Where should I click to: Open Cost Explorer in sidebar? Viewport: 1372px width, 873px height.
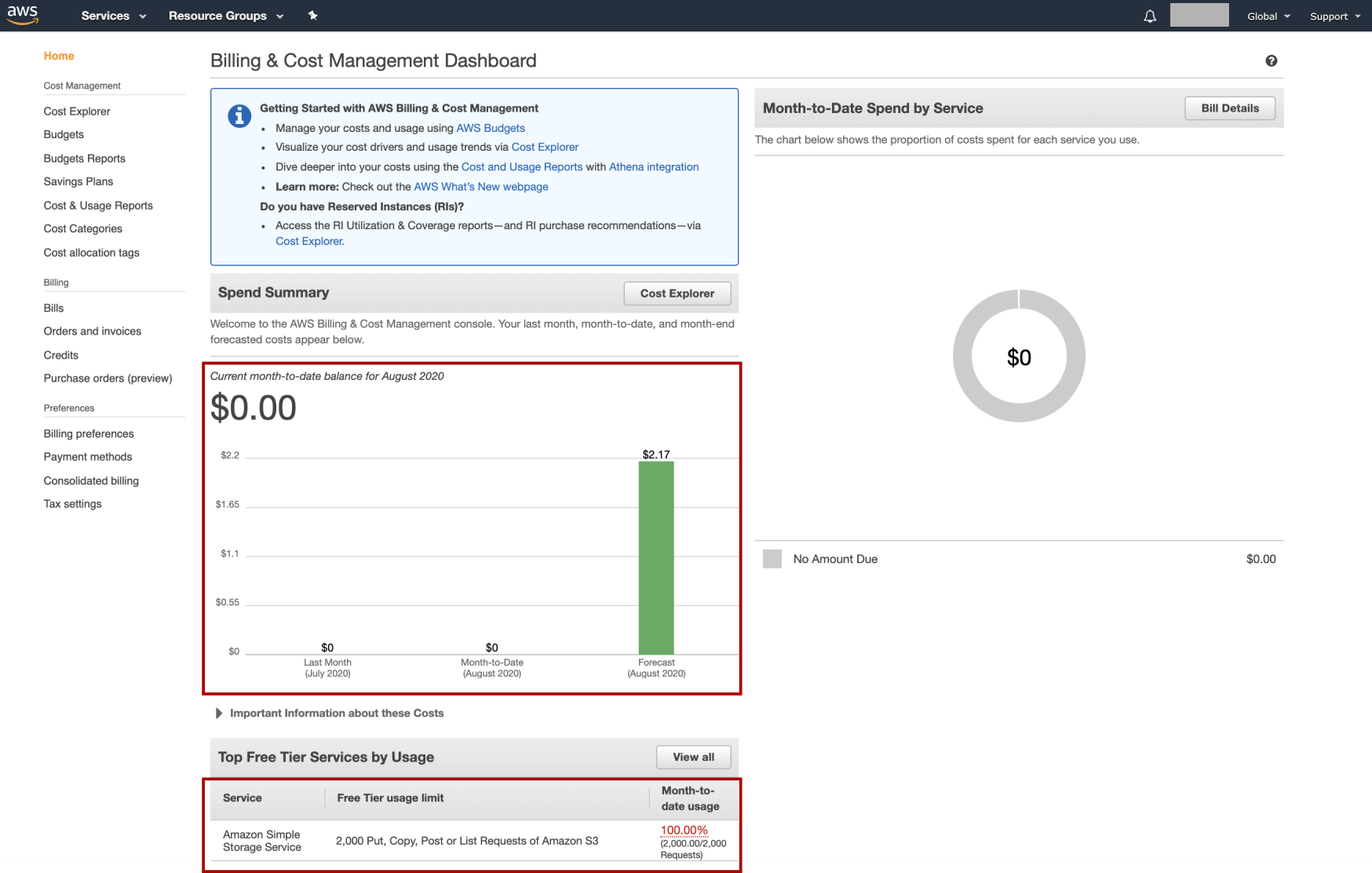coord(77,111)
